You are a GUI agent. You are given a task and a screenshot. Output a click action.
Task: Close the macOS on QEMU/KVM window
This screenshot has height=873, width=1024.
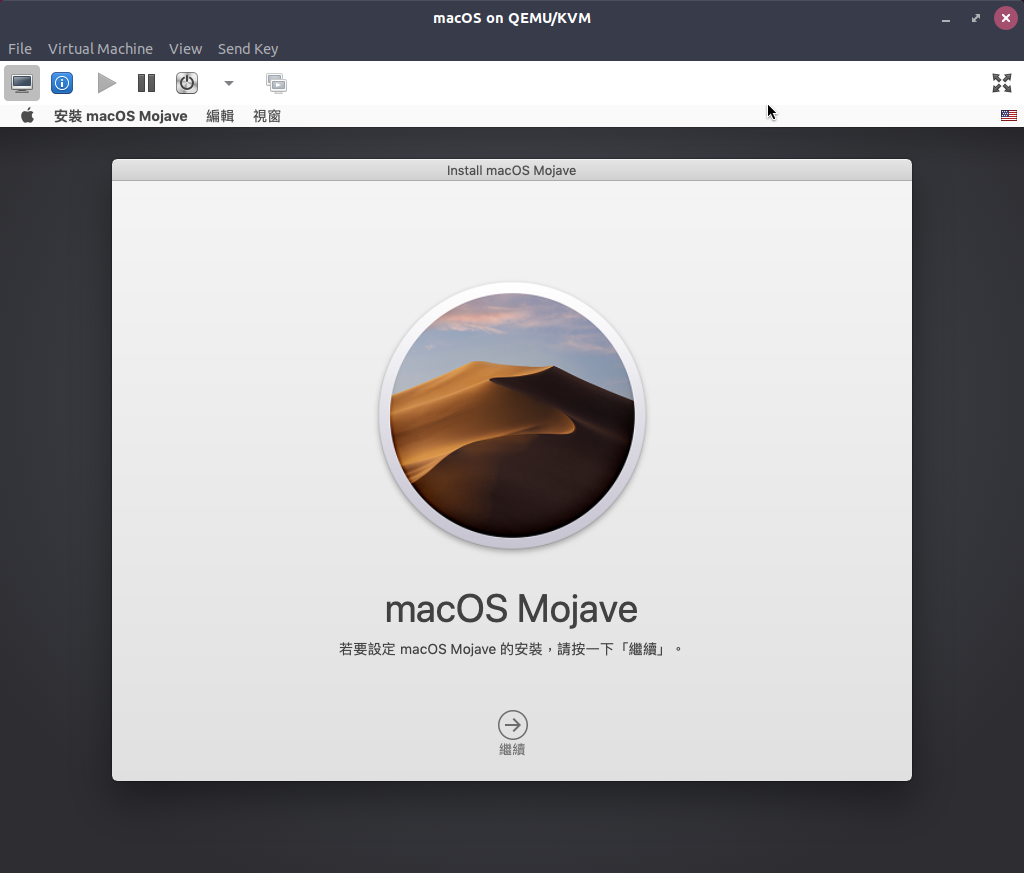point(1006,18)
